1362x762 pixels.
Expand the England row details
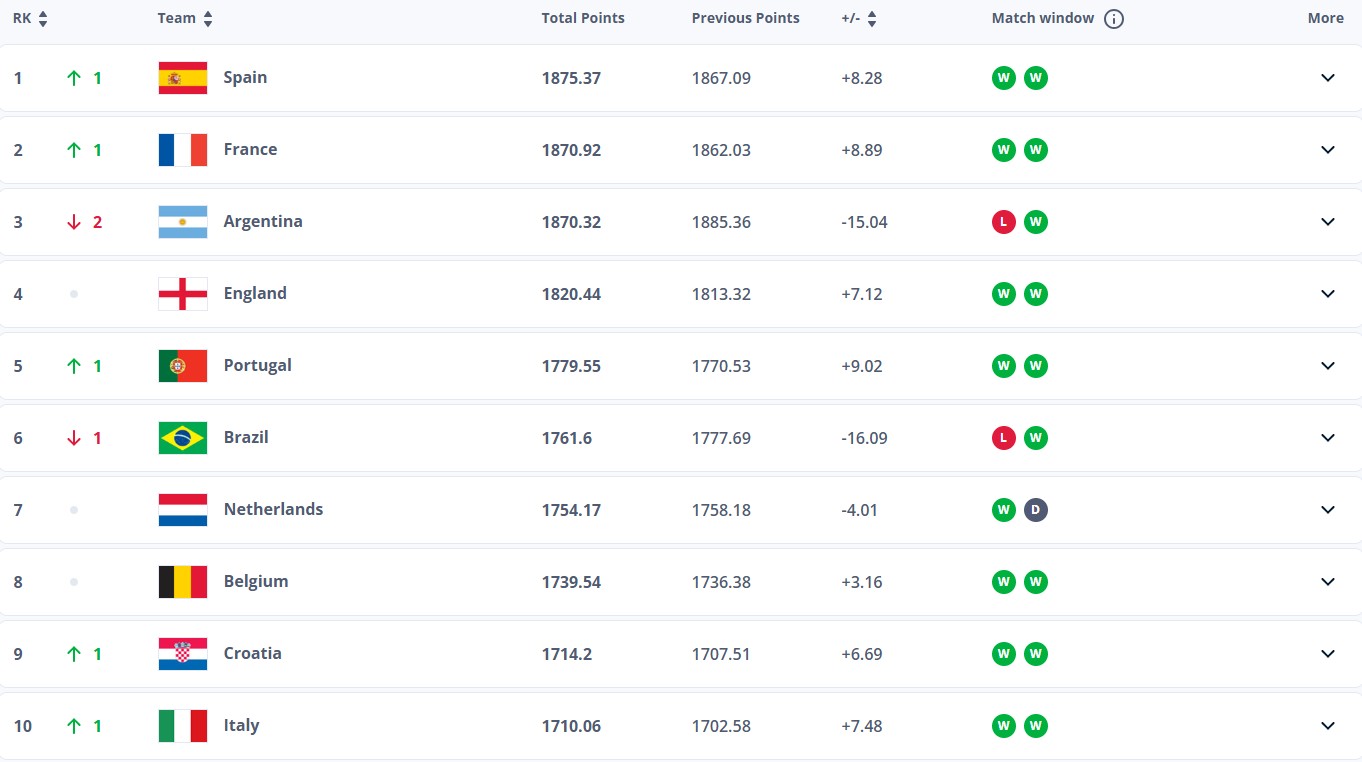tap(1328, 294)
